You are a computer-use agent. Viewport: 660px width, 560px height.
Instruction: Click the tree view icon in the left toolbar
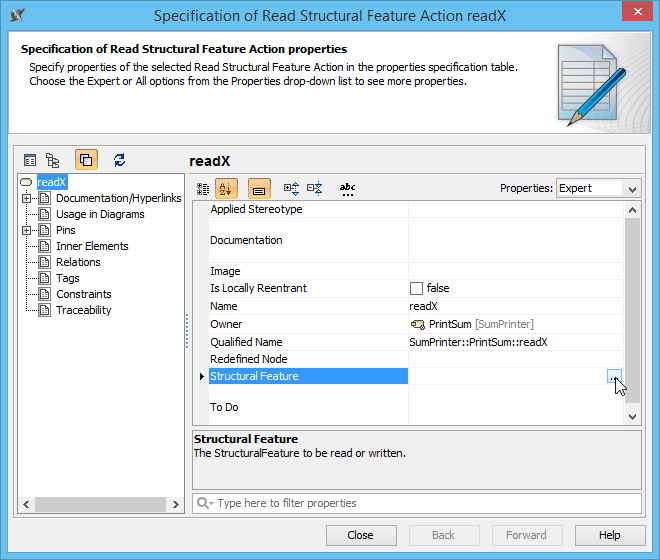pos(53,160)
